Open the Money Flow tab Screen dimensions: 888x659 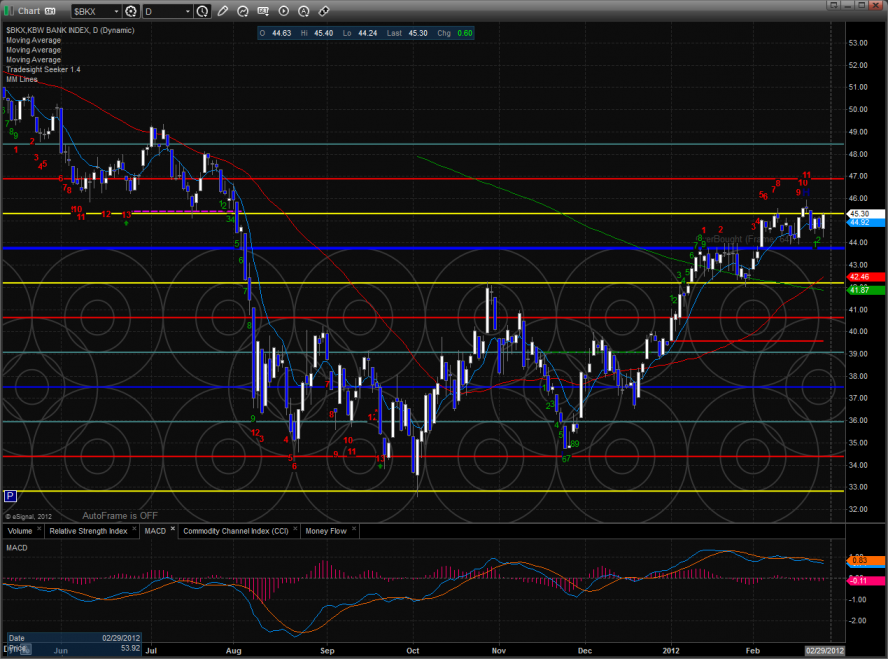click(x=326, y=531)
